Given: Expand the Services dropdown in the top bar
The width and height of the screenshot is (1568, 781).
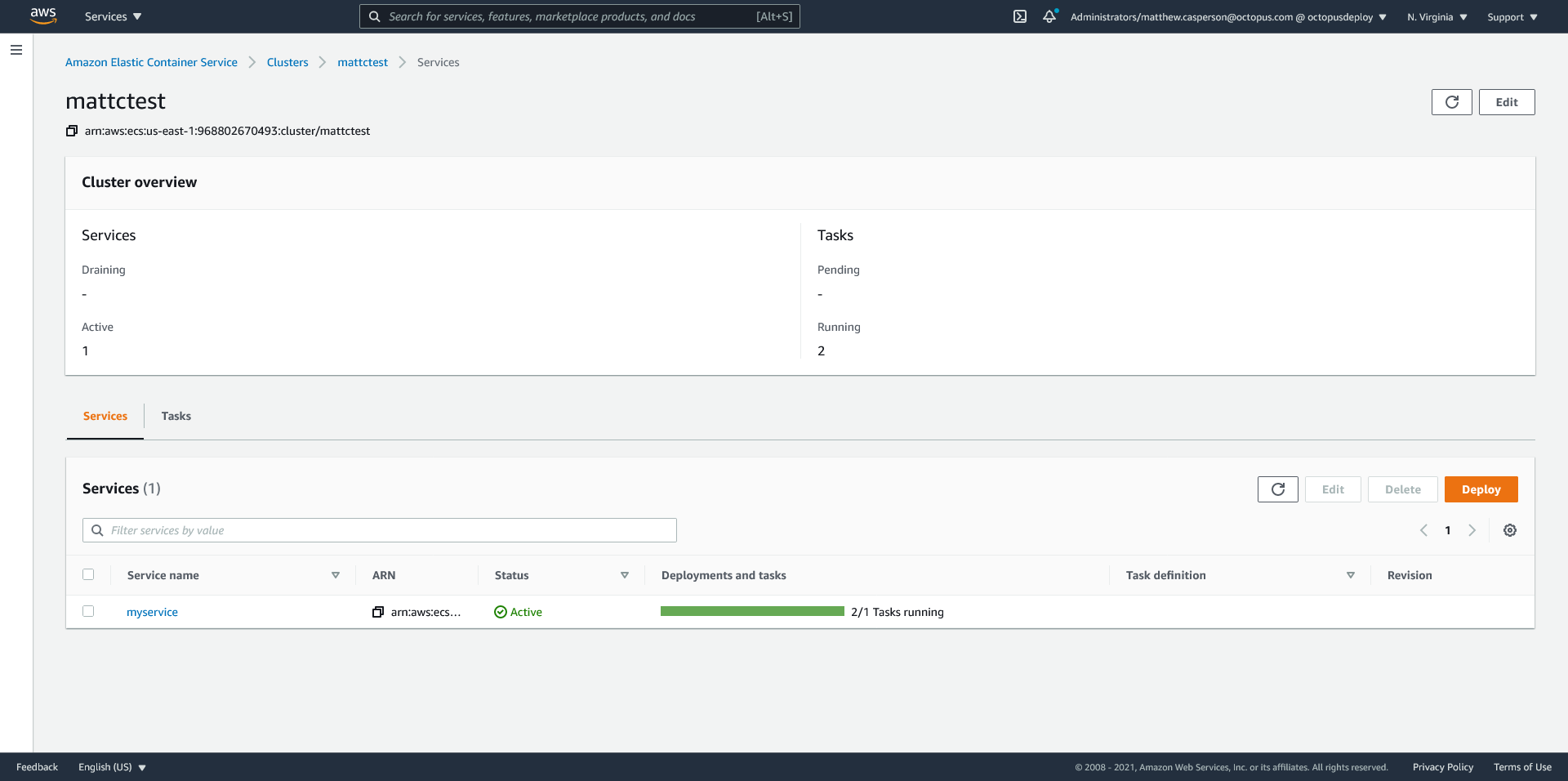Looking at the screenshot, I should point(113,16).
